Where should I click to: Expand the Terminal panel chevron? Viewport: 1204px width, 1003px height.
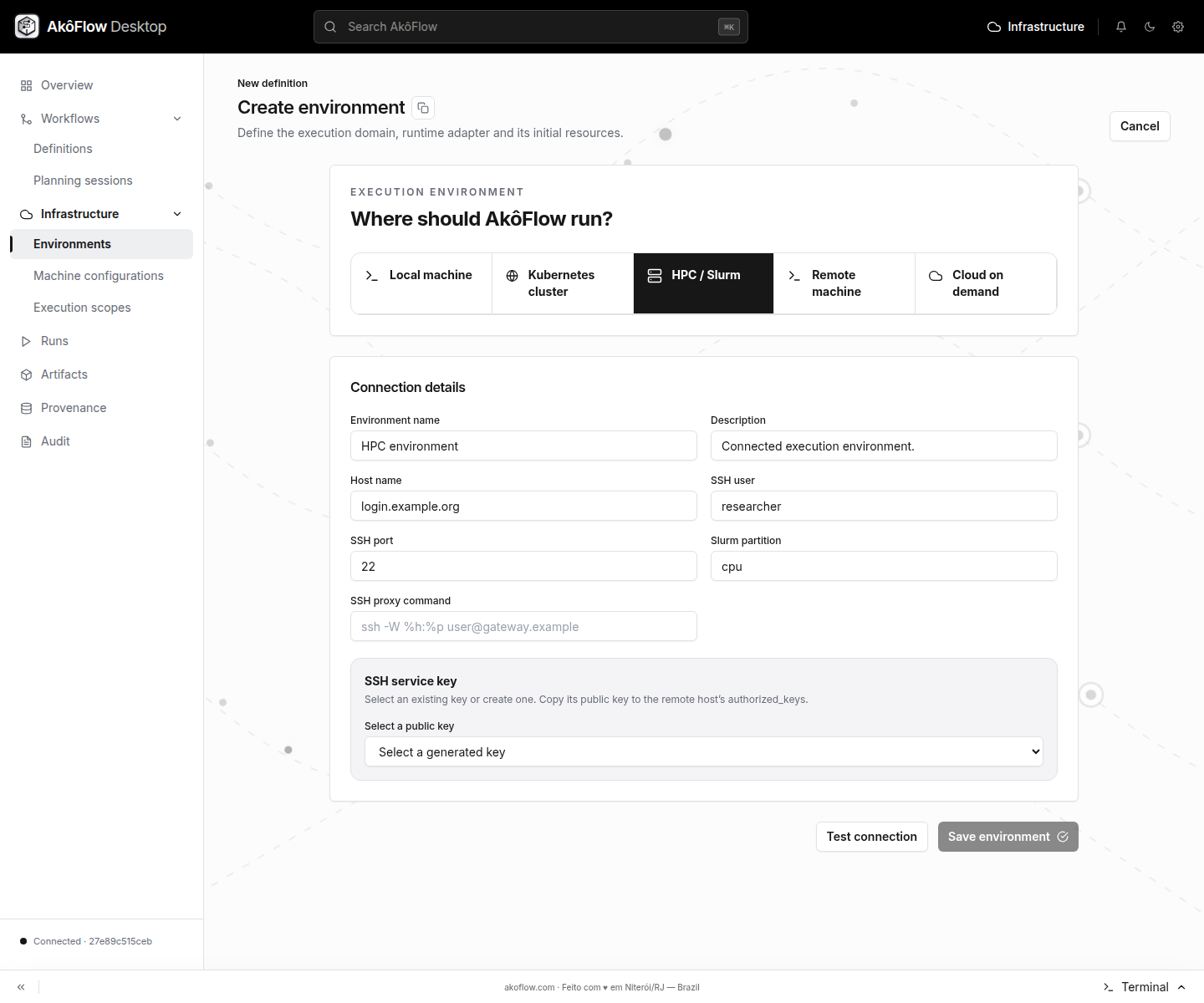click(x=1181, y=987)
